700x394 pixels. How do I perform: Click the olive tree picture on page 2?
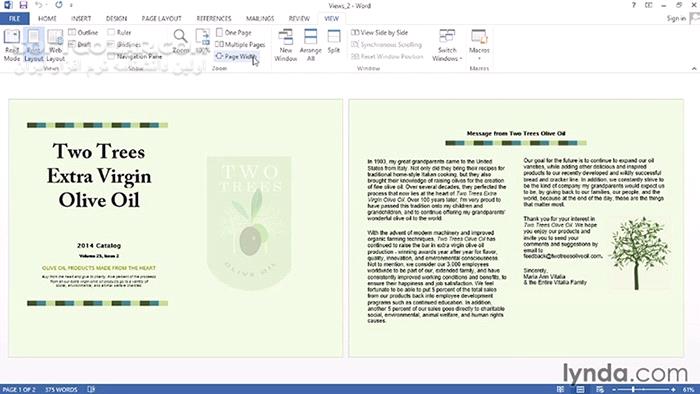click(x=640, y=253)
